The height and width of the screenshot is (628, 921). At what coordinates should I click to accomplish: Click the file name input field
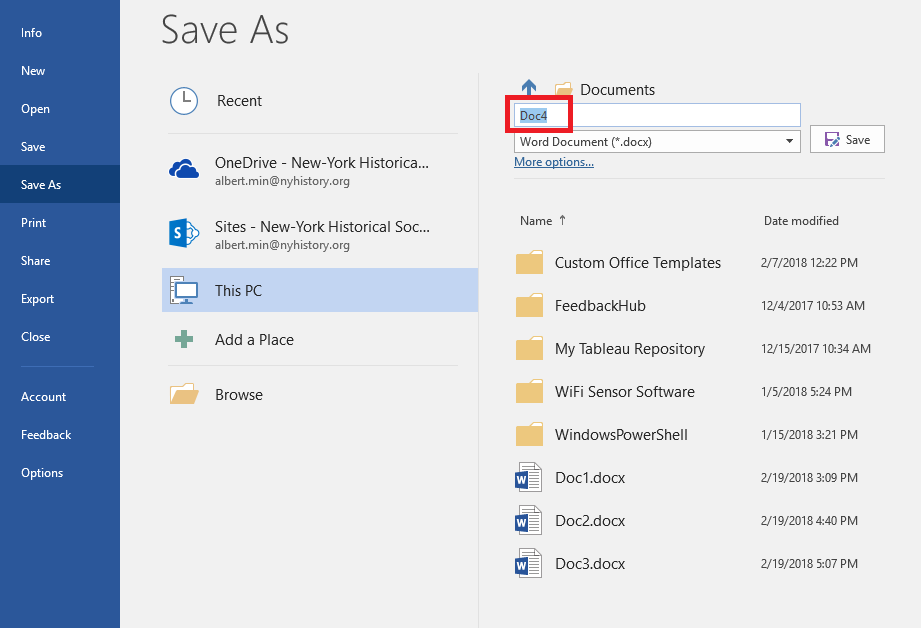pyautogui.click(x=657, y=116)
